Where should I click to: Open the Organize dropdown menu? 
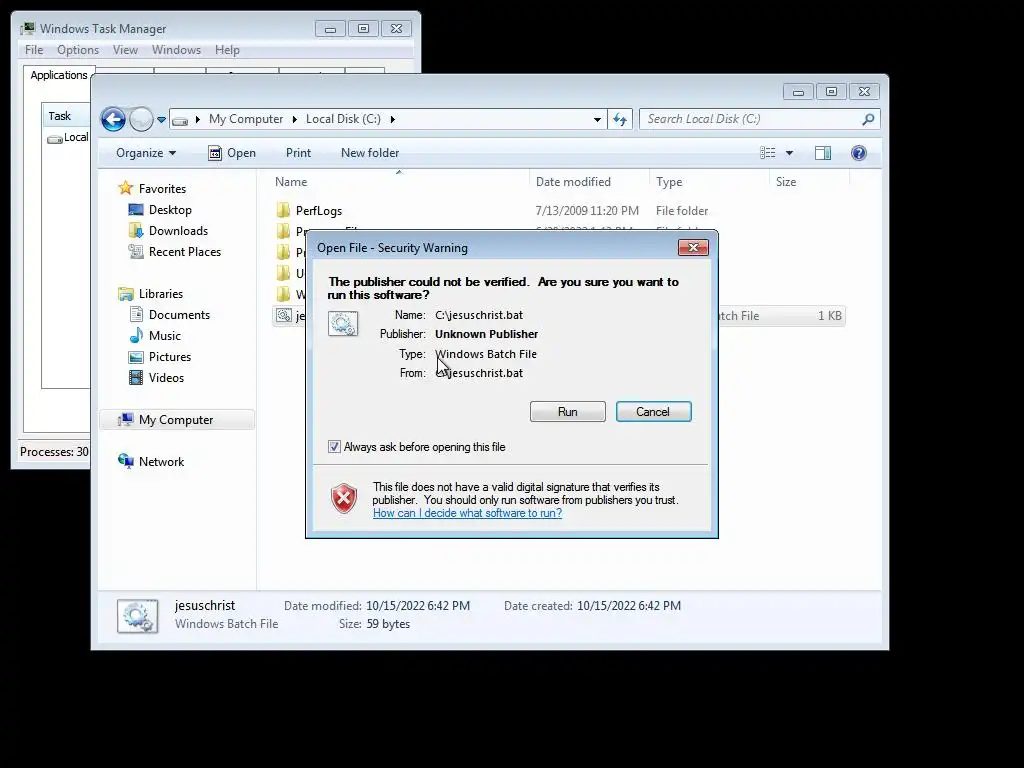[146, 153]
